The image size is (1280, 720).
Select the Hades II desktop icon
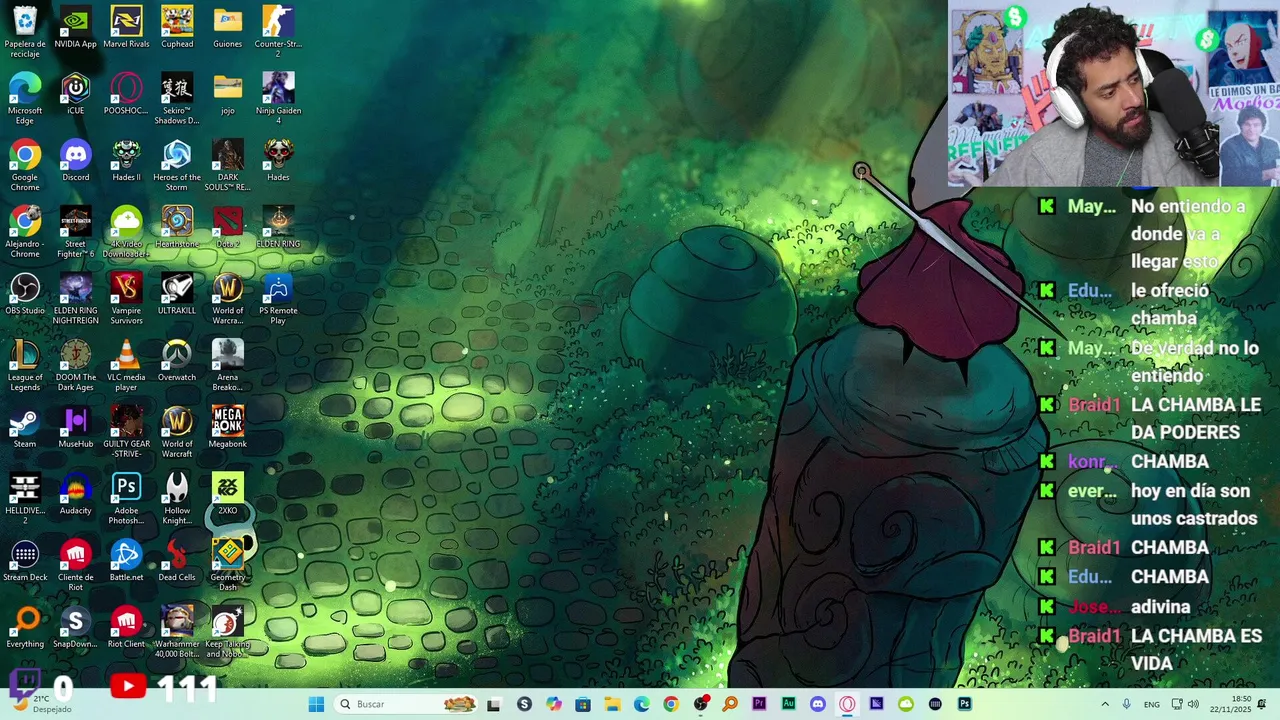(x=126, y=161)
